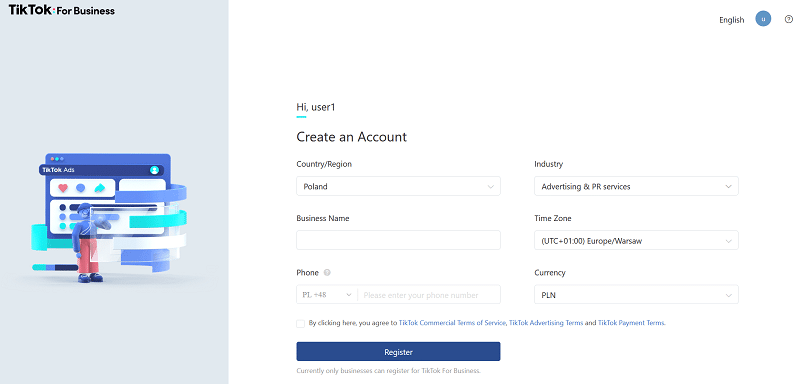Tick the terms agreement checkbox
Screen dimensions: 800x384
pyautogui.click(x=301, y=323)
